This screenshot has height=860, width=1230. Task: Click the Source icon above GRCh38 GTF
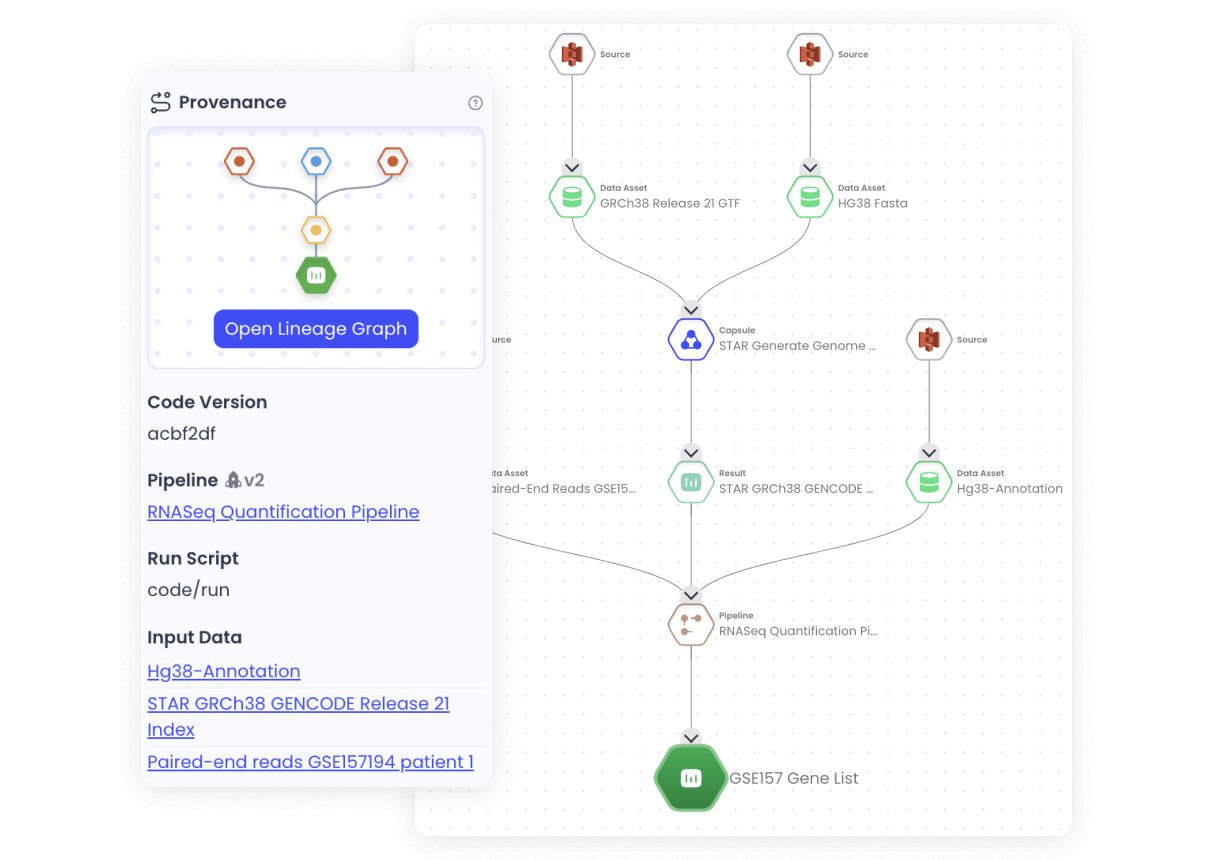[x=571, y=54]
